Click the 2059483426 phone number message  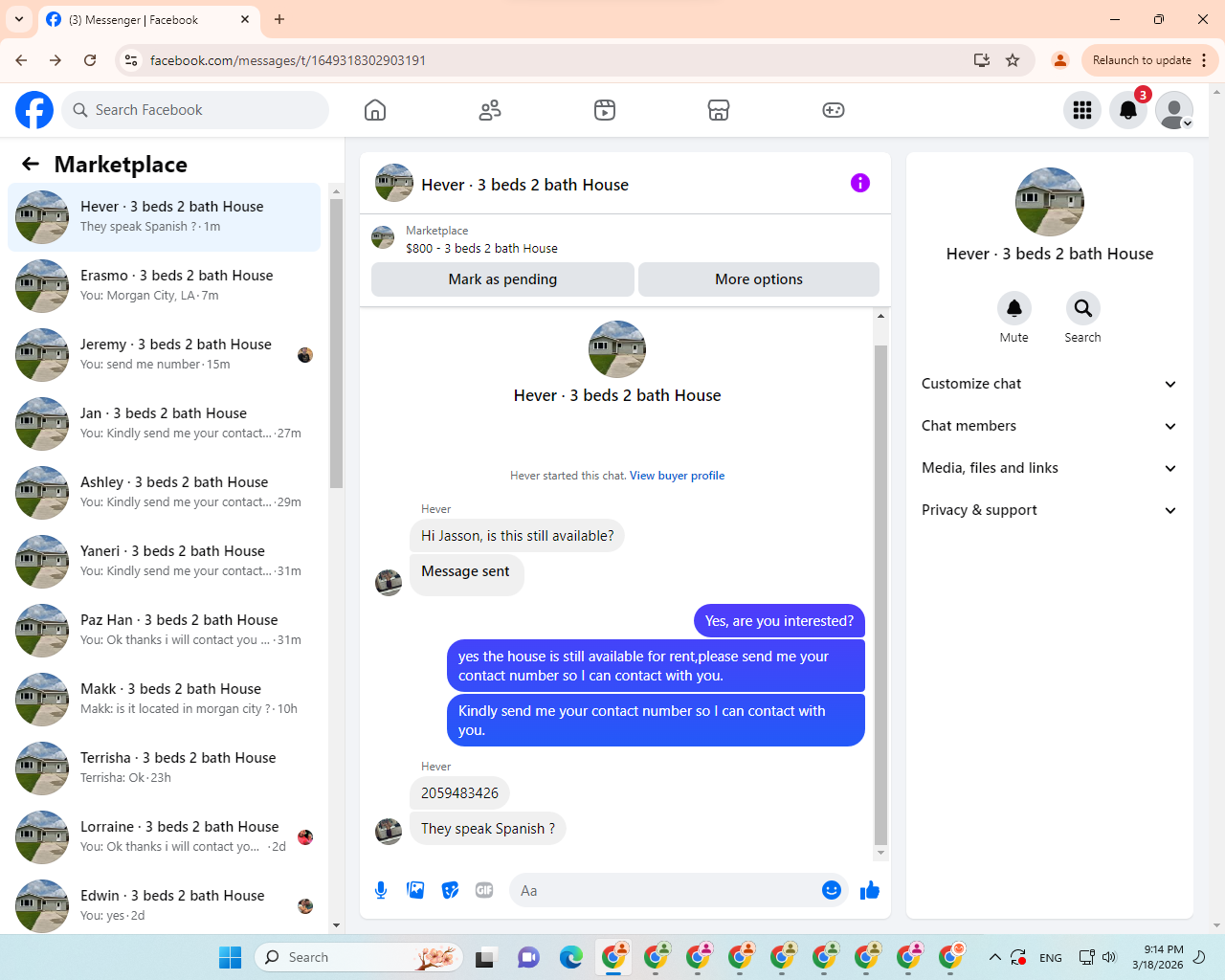pos(459,793)
